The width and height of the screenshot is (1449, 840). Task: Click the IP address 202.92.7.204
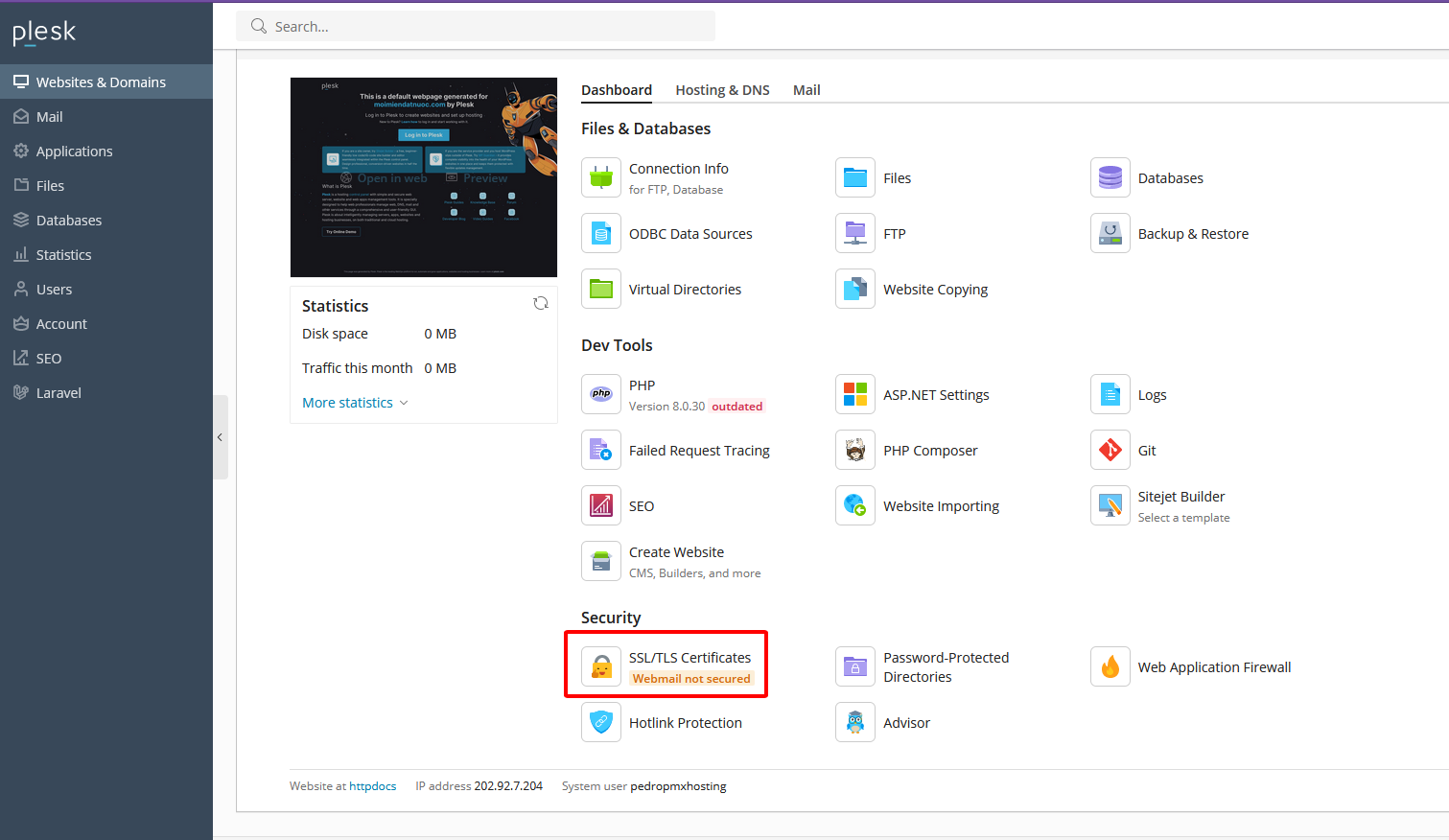point(508,786)
